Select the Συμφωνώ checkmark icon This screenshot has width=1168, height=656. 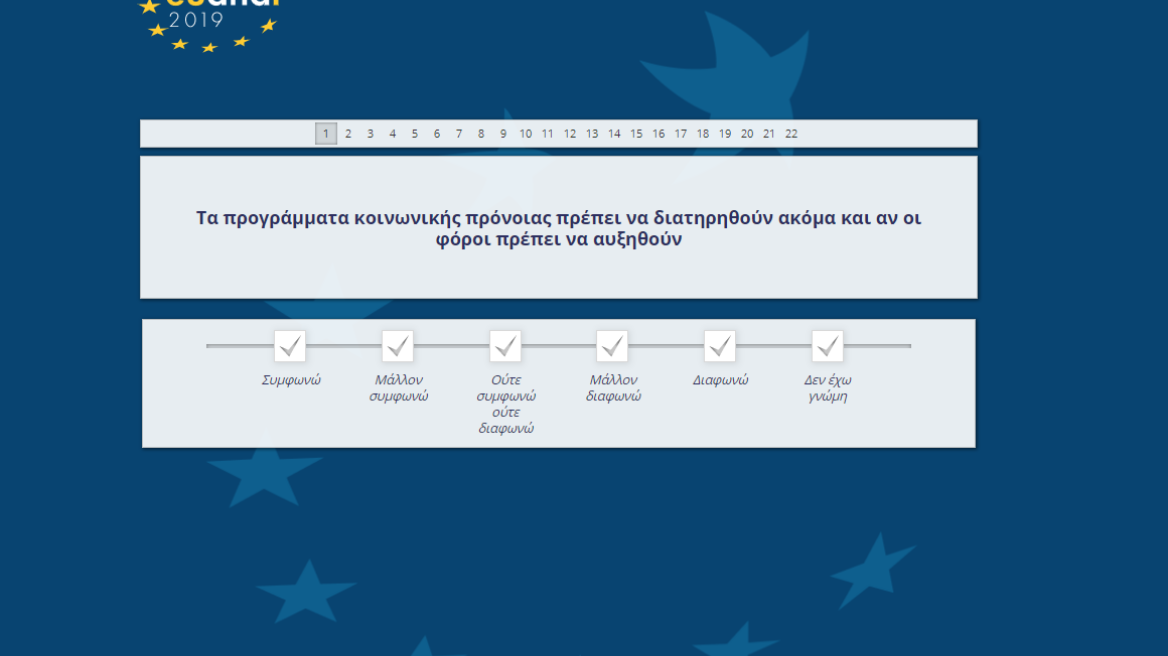(290, 346)
